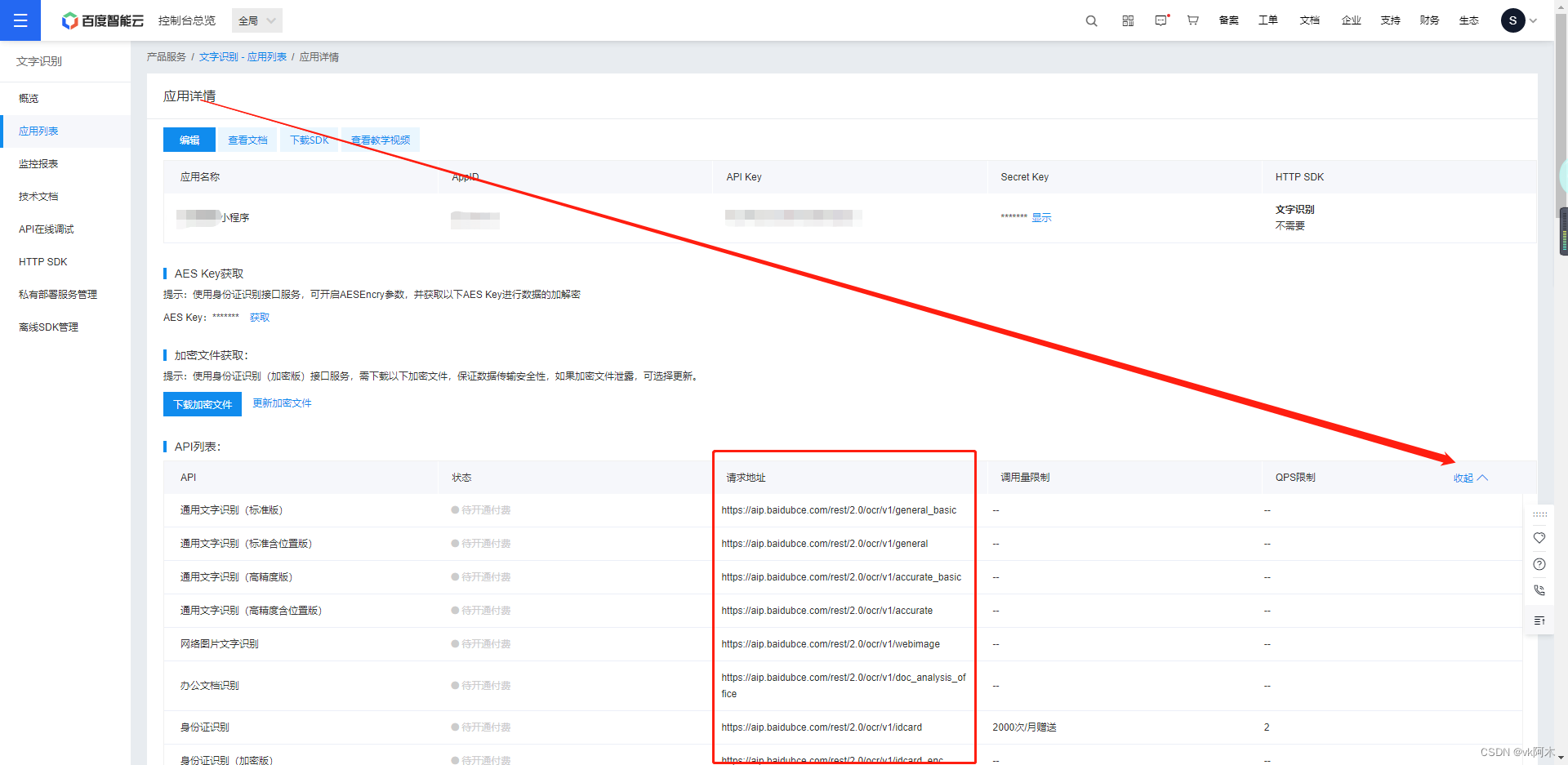Click the 下载加密文件 button
The width and height of the screenshot is (1568, 765).
[203, 404]
